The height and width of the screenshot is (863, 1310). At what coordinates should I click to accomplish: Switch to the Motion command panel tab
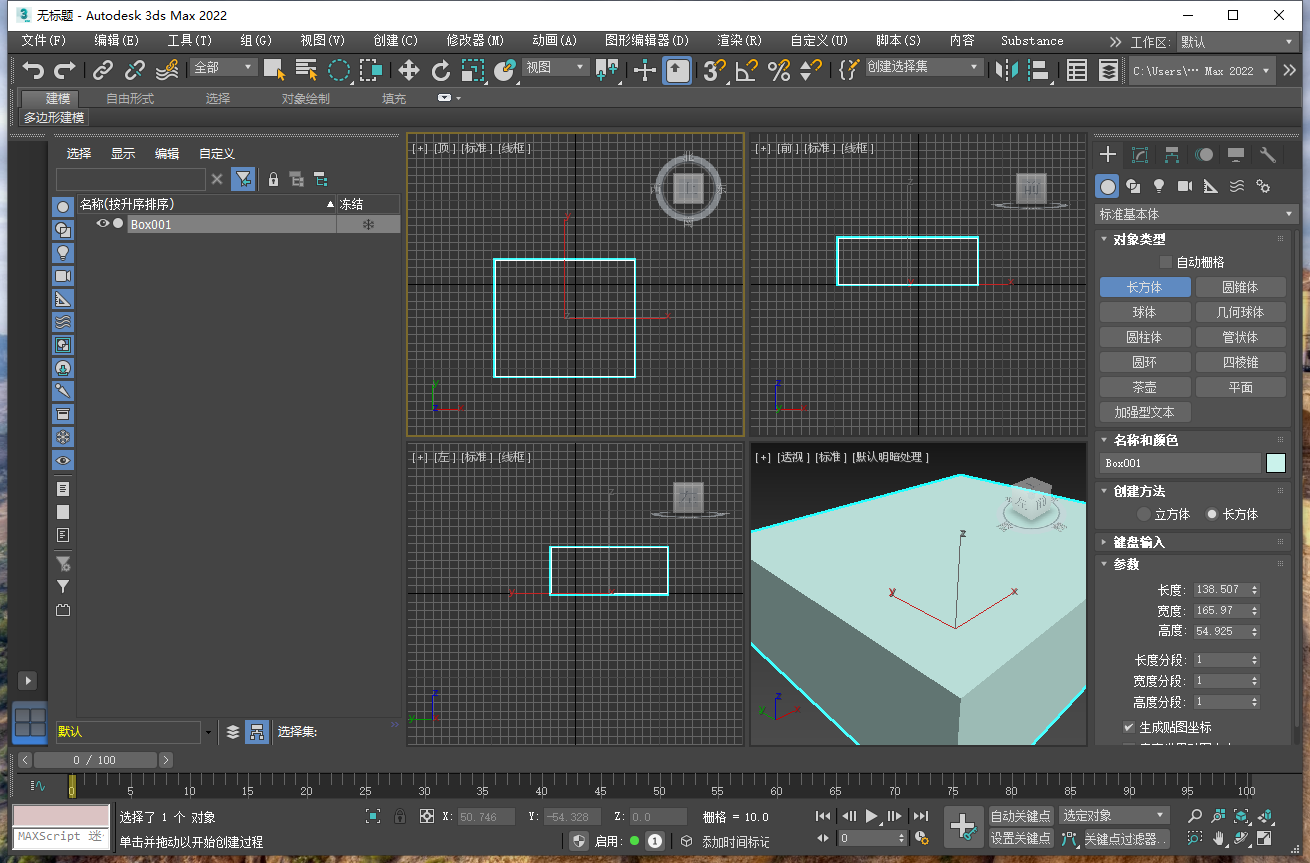pos(1204,155)
